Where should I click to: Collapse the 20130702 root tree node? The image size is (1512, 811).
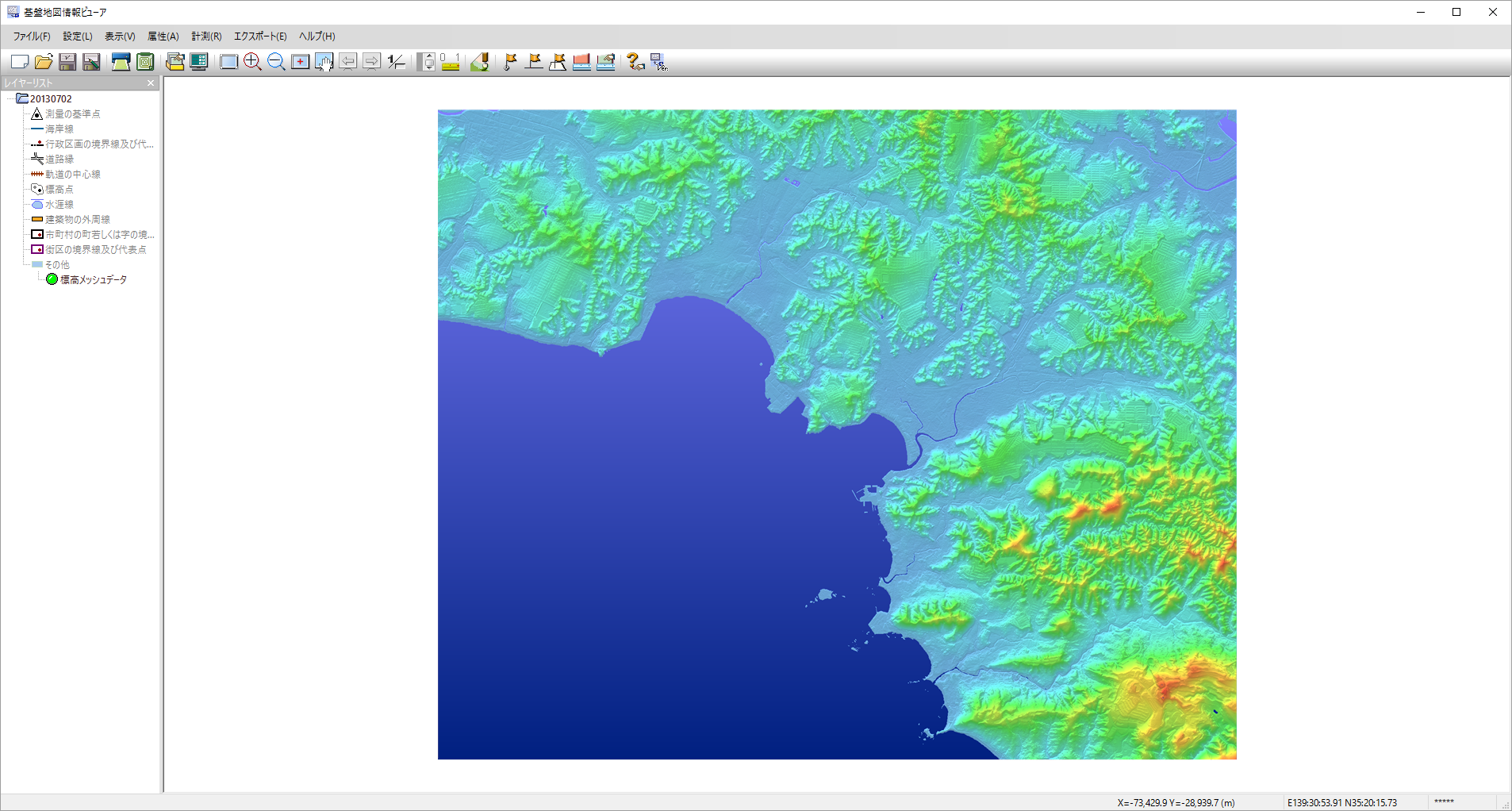coord(10,98)
